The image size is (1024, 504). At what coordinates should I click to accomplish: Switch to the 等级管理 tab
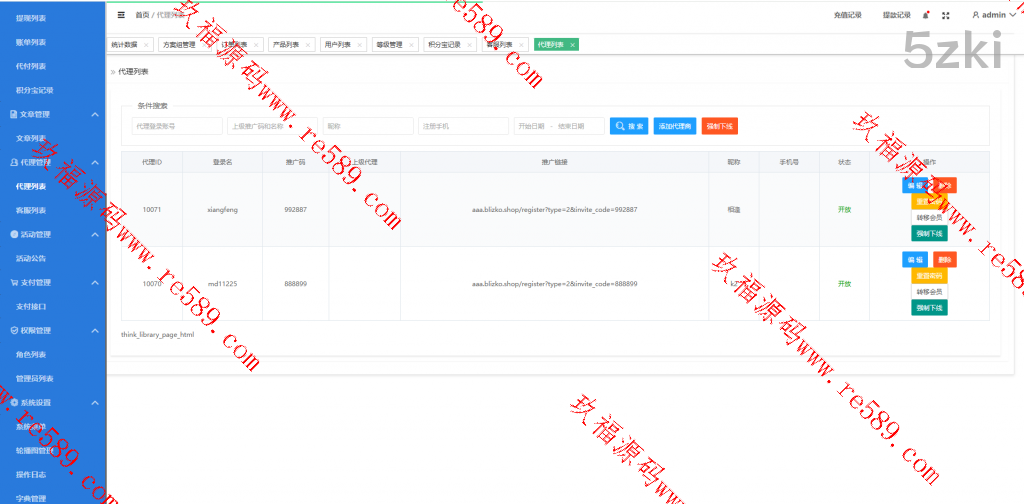coord(388,45)
